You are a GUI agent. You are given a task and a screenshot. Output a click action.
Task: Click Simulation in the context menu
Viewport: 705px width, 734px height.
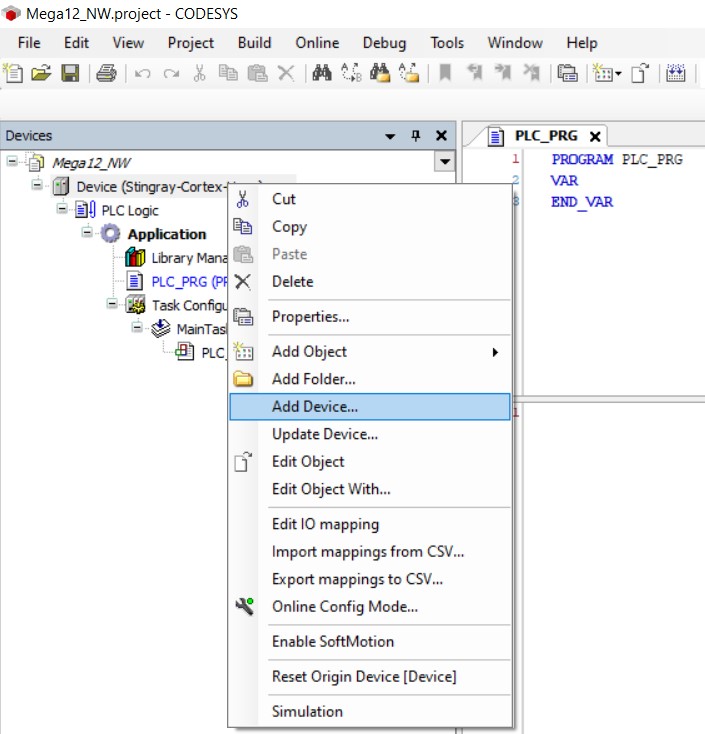pos(307,711)
